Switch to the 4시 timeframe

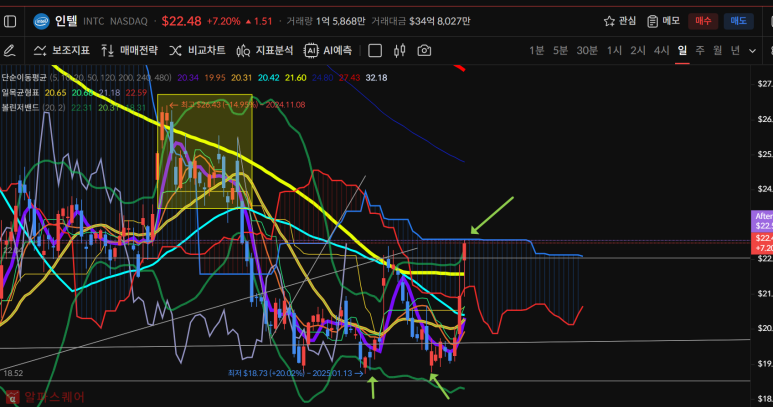[x=662, y=50]
